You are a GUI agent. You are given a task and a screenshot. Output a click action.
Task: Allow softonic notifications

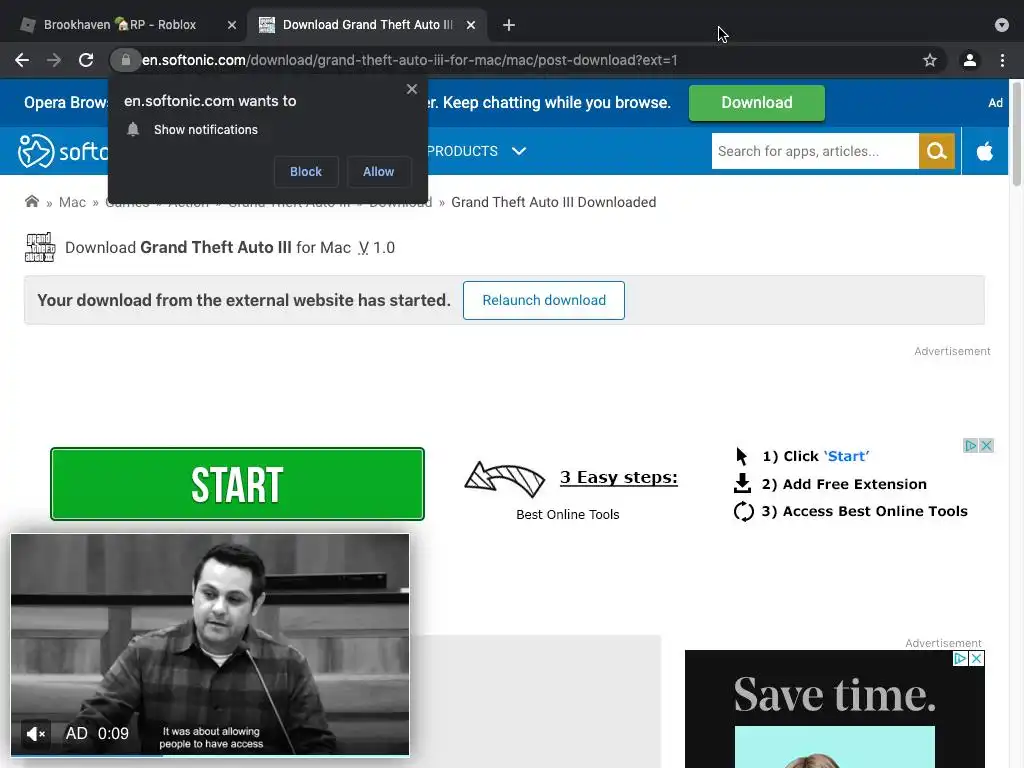(x=378, y=172)
